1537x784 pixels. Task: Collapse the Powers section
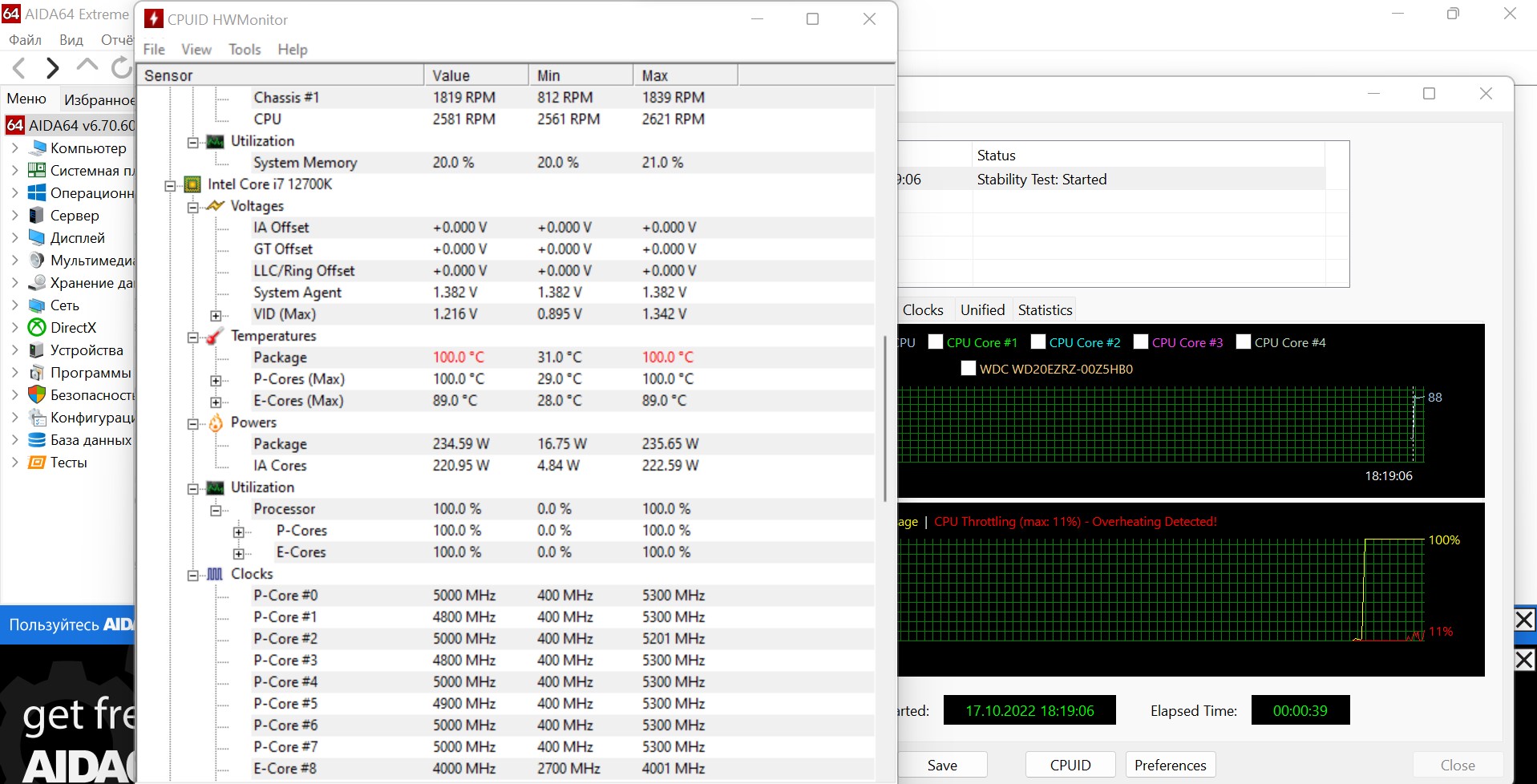click(x=193, y=423)
